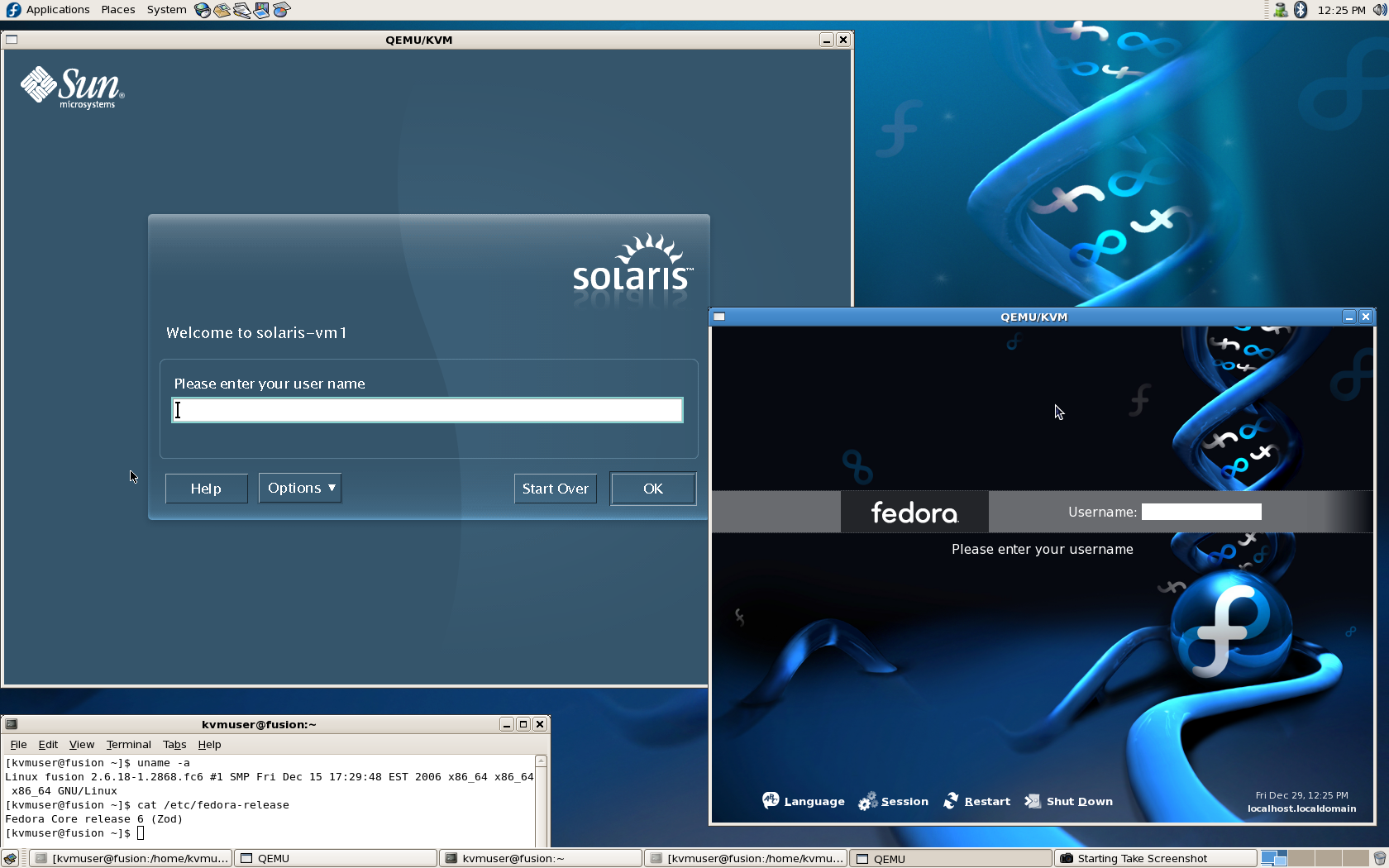Image resolution: width=1389 pixels, height=868 pixels.
Task: Launch the spreadsheet app panel icon
Action: pyautogui.click(x=281, y=10)
